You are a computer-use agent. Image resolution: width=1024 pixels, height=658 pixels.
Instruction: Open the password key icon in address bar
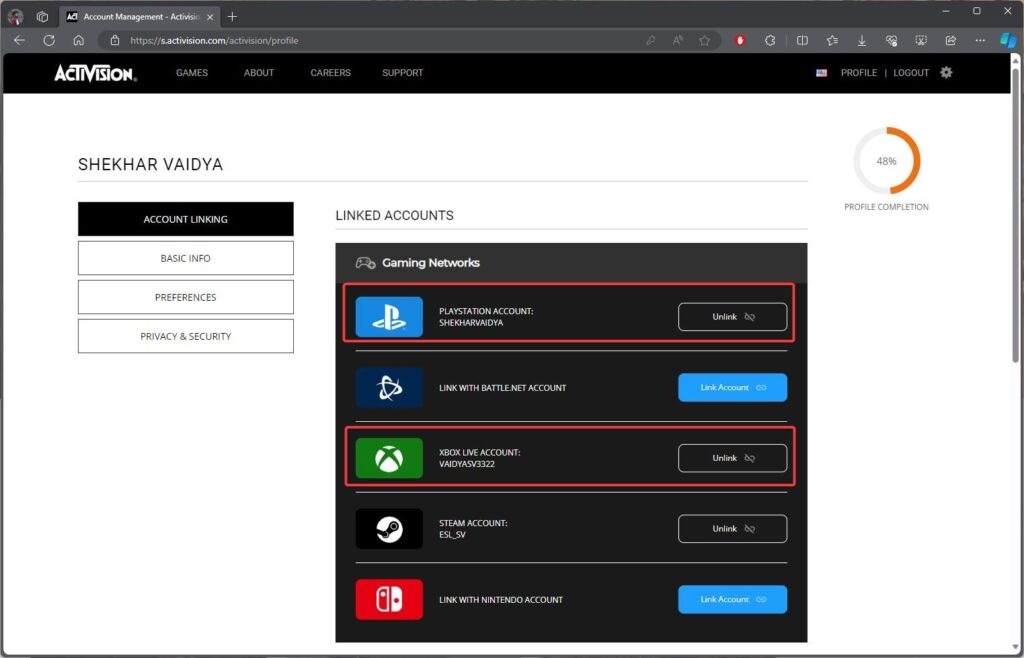click(650, 40)
